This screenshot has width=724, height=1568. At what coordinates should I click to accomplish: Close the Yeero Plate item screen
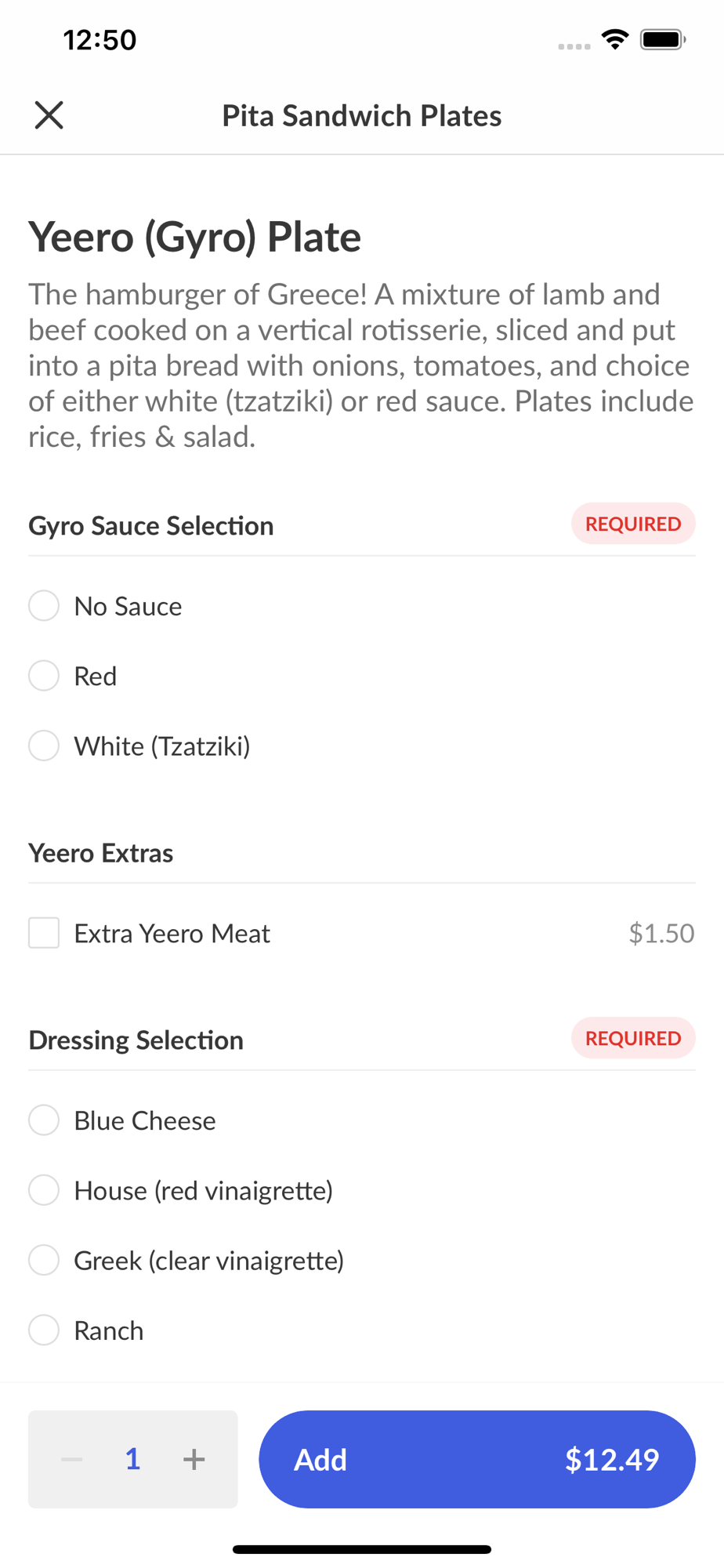point(49,115)
